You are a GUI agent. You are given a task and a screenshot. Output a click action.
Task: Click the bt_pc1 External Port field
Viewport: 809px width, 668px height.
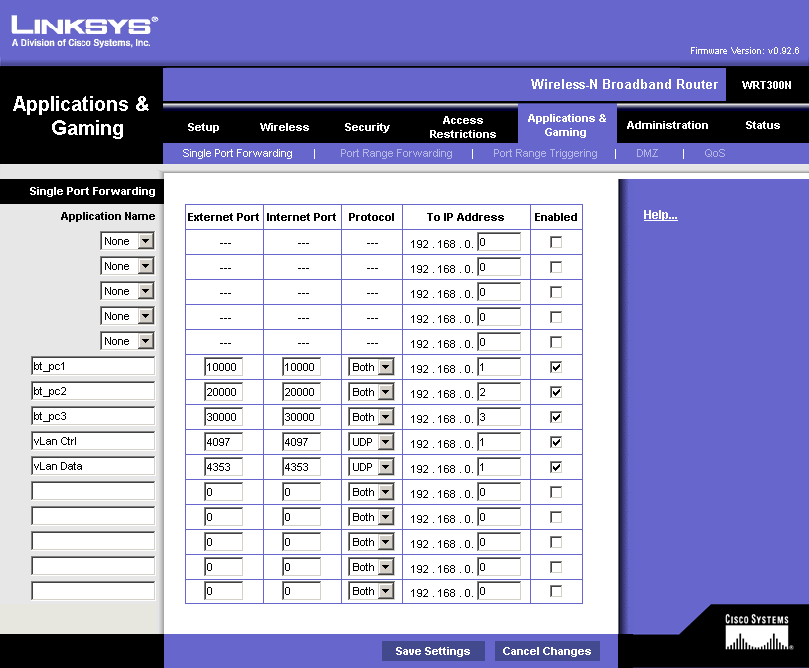[x=224, y=367]
